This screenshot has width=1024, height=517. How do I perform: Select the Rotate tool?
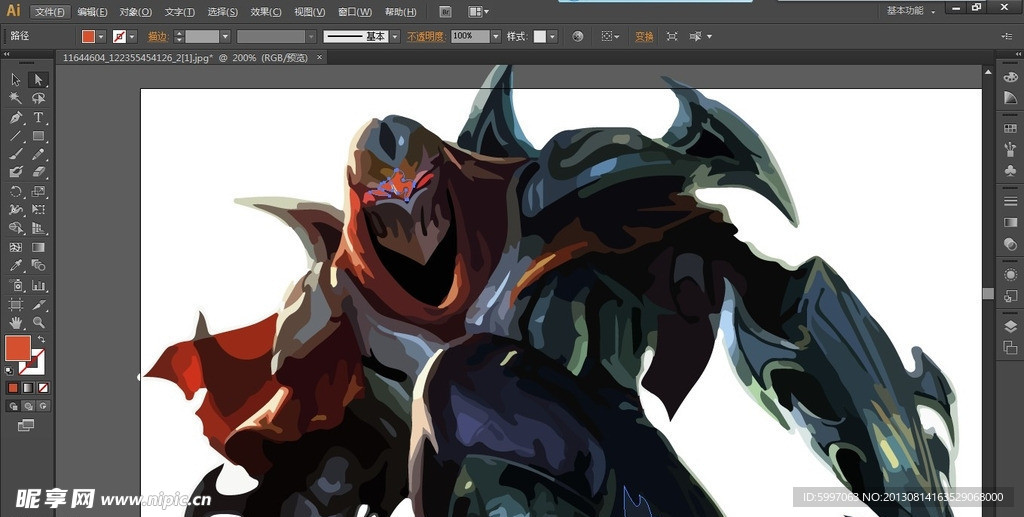pos(16,191)
